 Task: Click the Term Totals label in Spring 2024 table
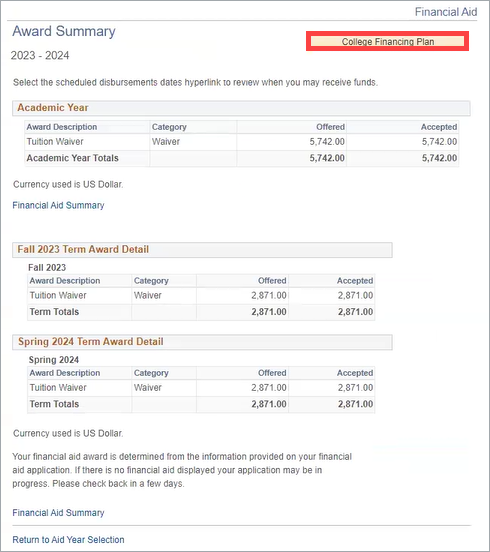pos(54,404)
